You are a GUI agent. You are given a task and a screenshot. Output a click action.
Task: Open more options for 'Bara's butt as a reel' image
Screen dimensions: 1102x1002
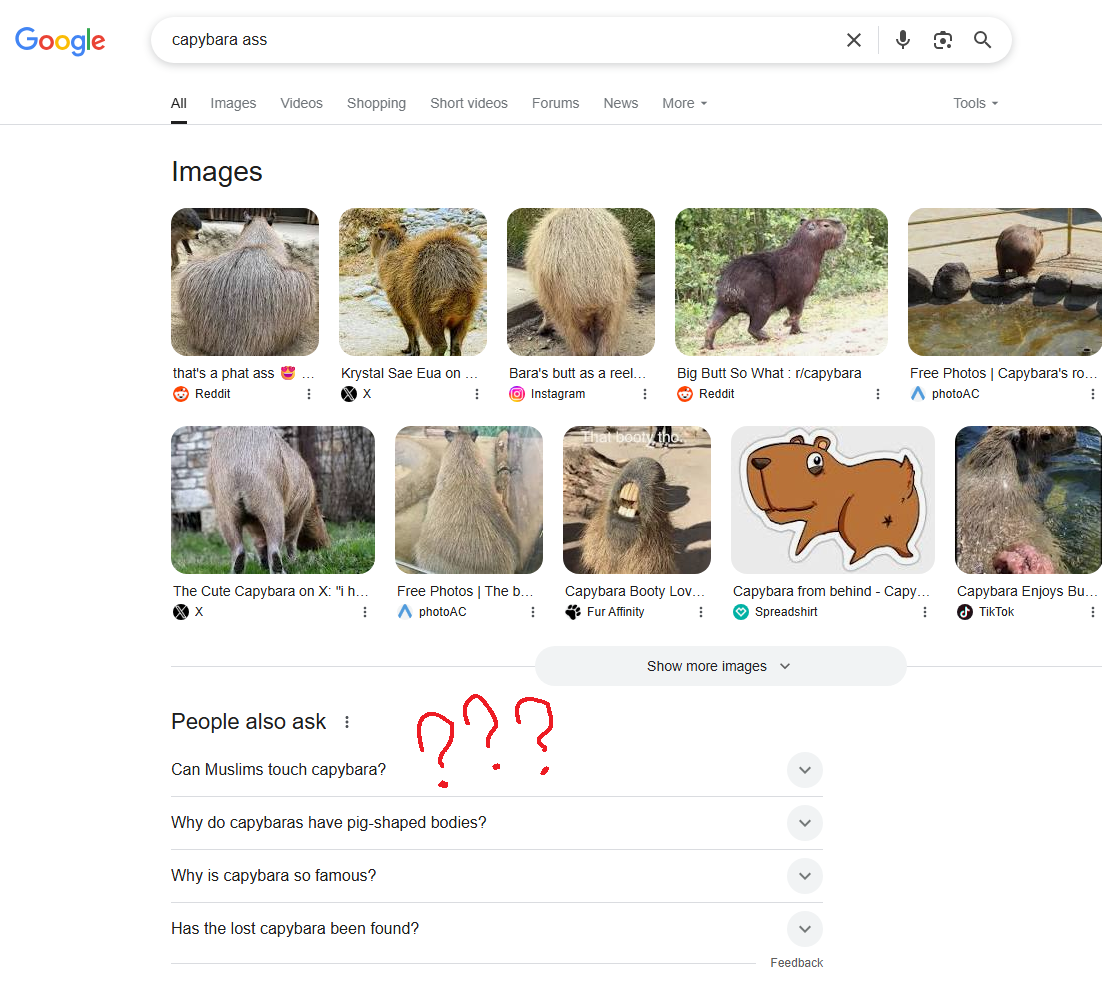tap(644, 394)
